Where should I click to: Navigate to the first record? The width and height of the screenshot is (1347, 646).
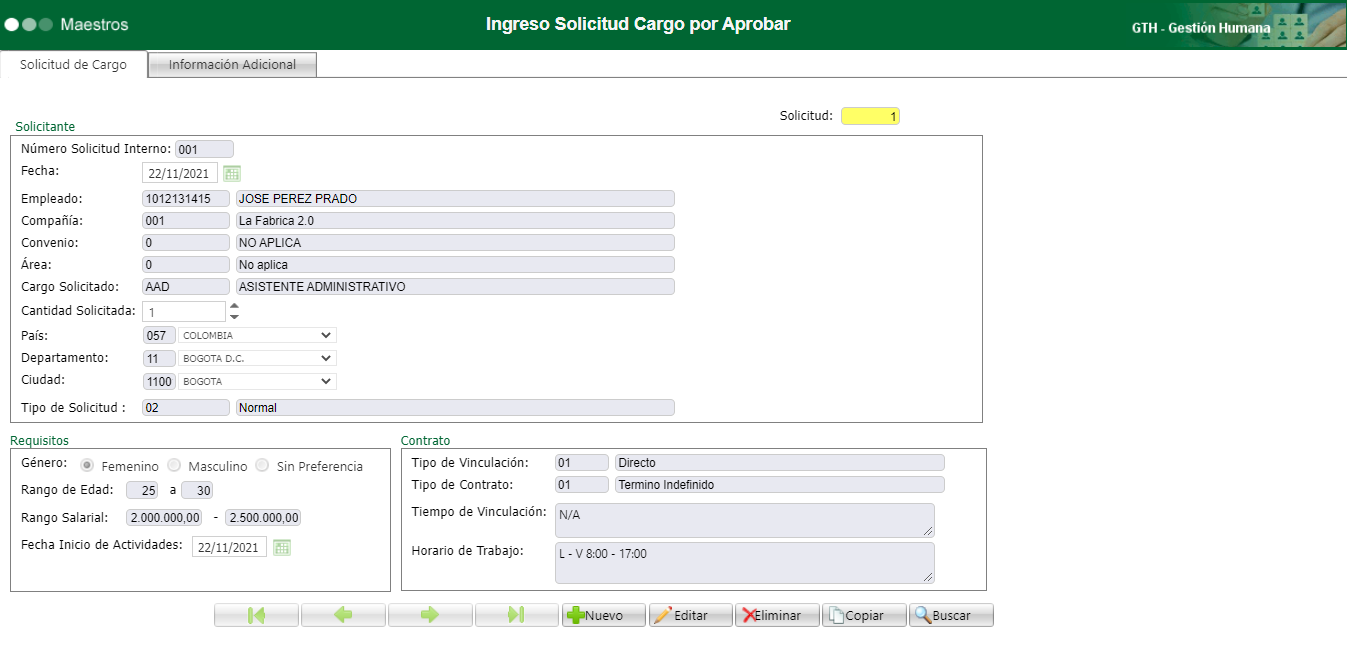pos(256,614)
